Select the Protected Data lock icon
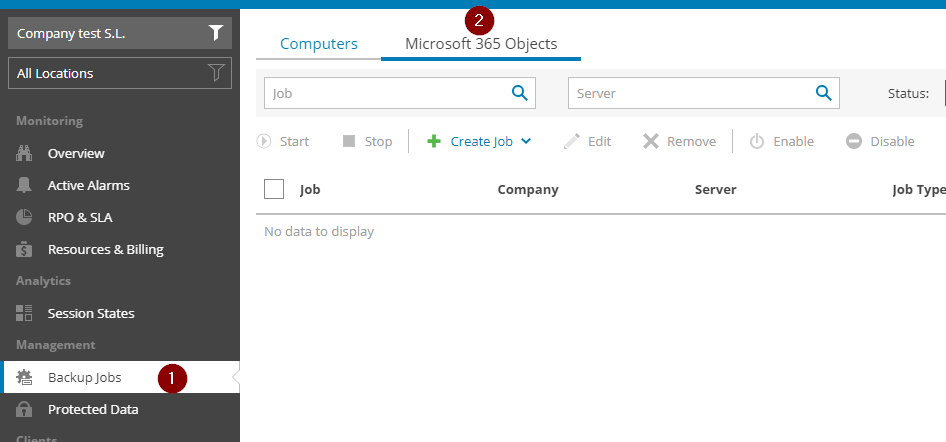This screenshot has width=946, height=442. coord(25,410)
